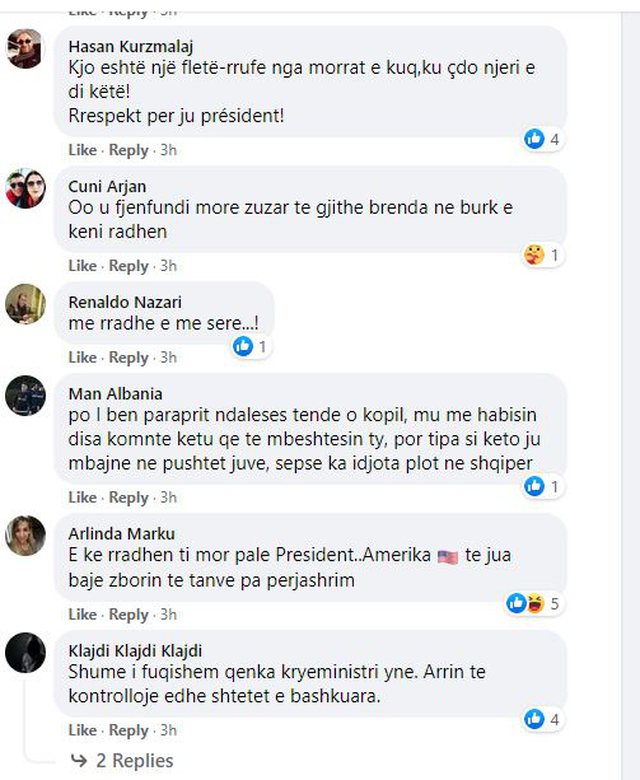Click the like reaction icon on Hasan Kurzmalaj's comment
This screenshot has width=640, height=780.
point(535,140)
